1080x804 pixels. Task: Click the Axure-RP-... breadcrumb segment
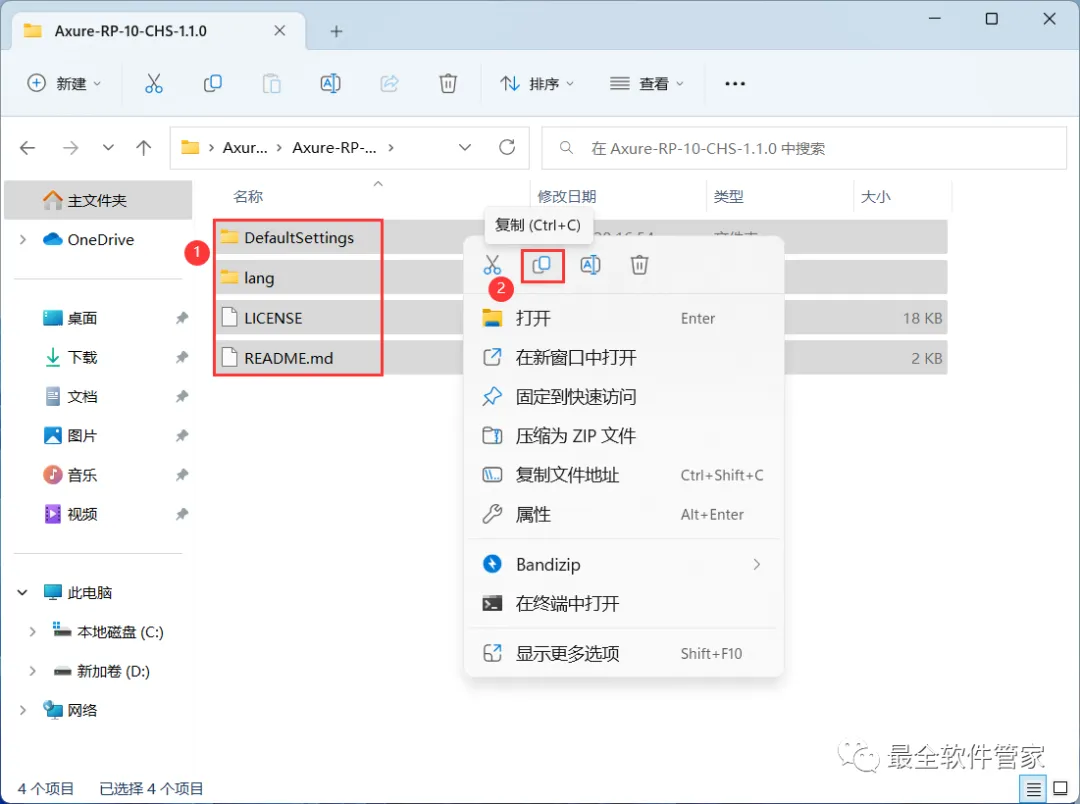click(x=334, y=147)
